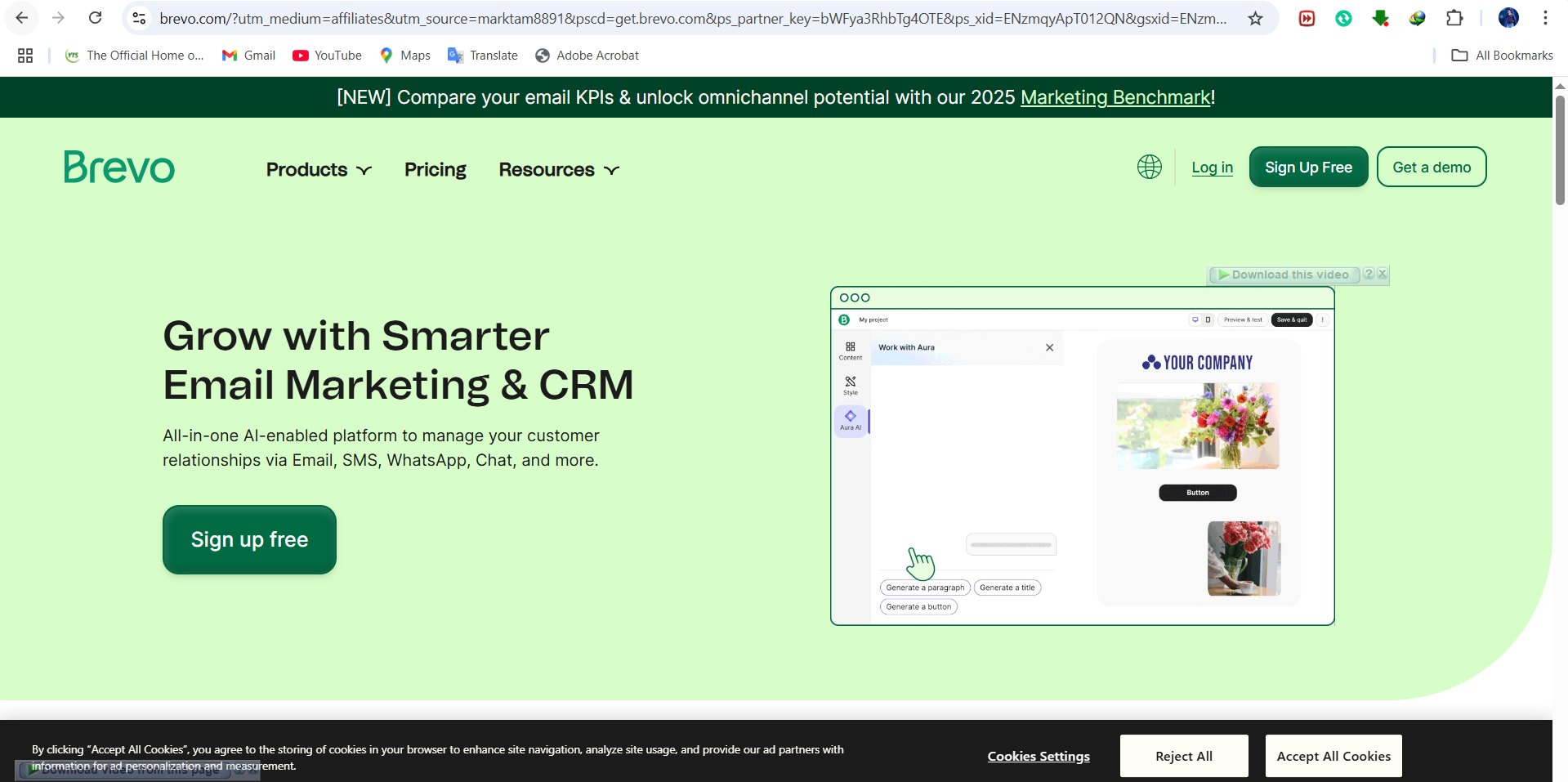Open the YouTube bookmark
Image resolution: width=1568 pixels, height=782 pixels.
tap(328, 56)
